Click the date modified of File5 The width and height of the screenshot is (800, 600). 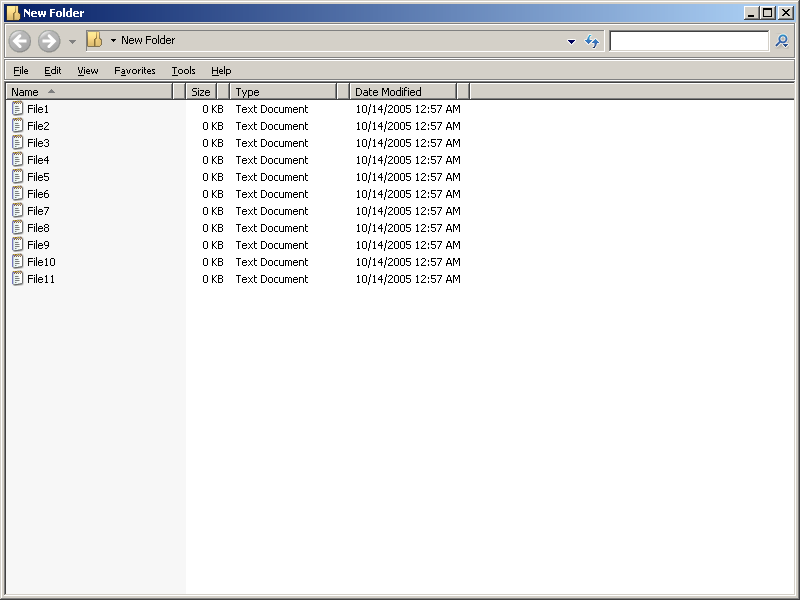(x=408, y=177)
